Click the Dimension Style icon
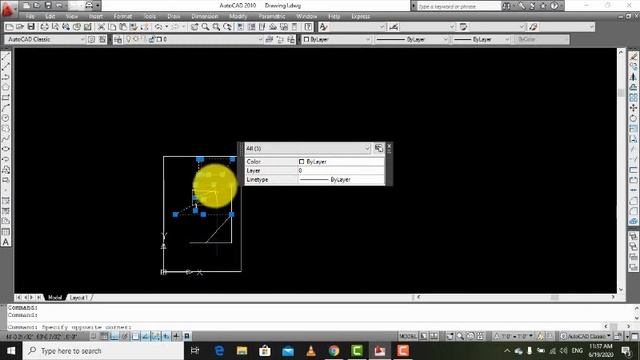Screen dimensions: 640x360 pos(393,27)
